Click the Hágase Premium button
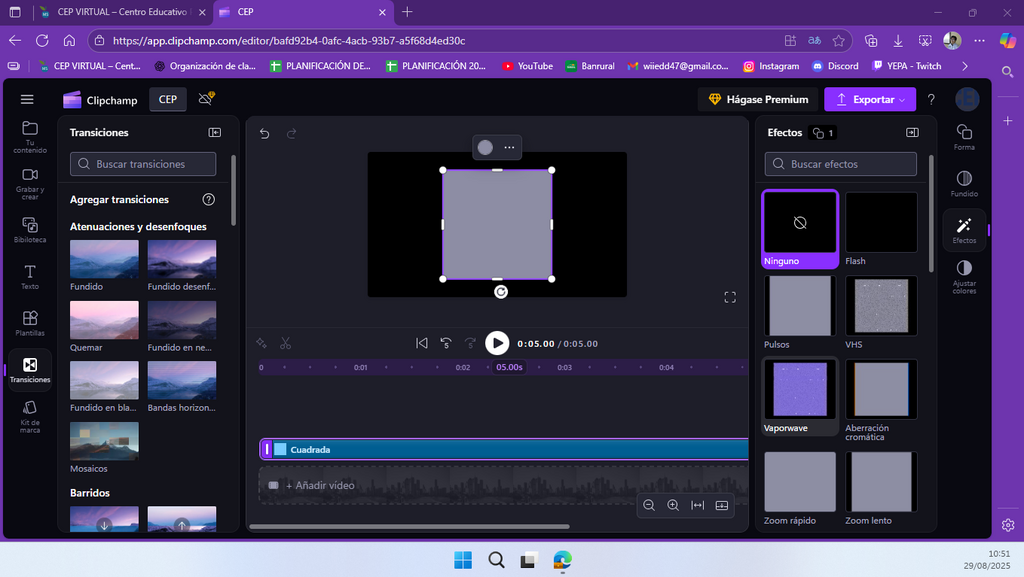Image resolution: width=1024 pixels, height=577 pixels. click(759, 99)
